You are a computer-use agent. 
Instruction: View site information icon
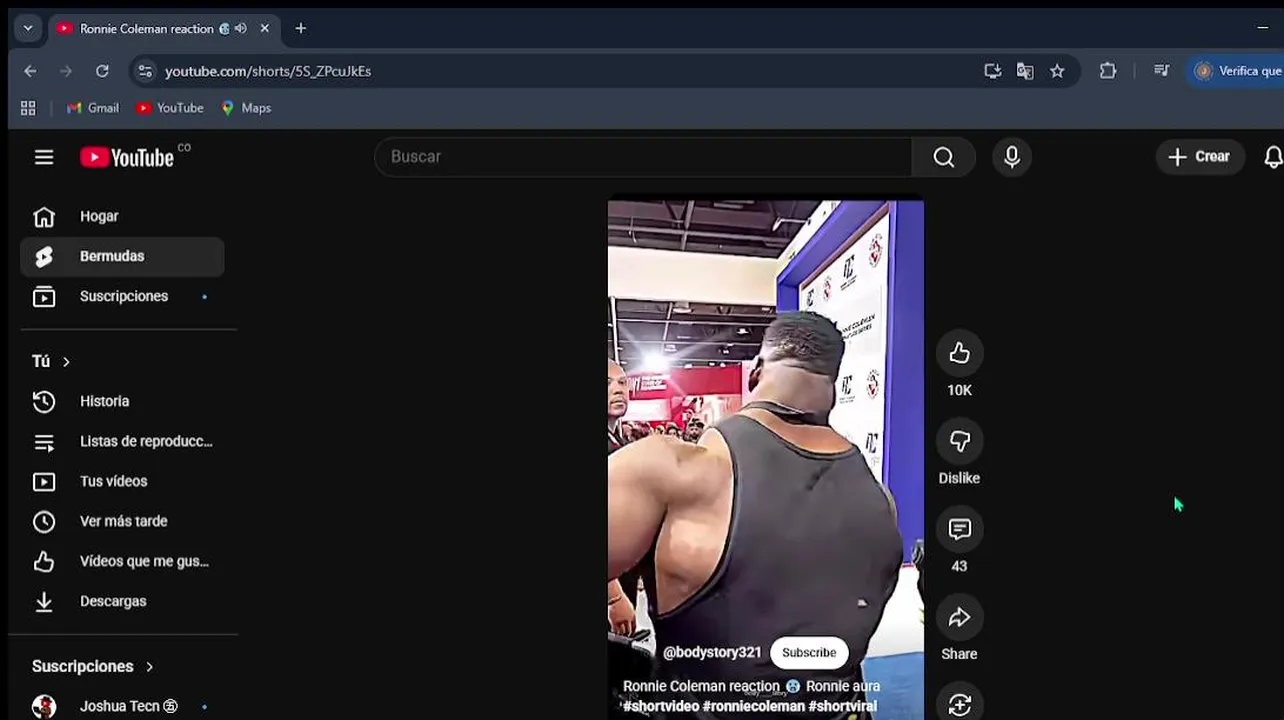pyautogui.click(x=146, y=71)
